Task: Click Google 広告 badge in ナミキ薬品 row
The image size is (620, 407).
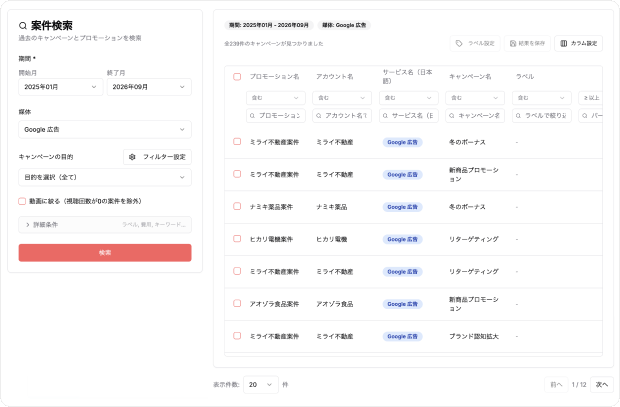Action: click(x=403, y=207)
